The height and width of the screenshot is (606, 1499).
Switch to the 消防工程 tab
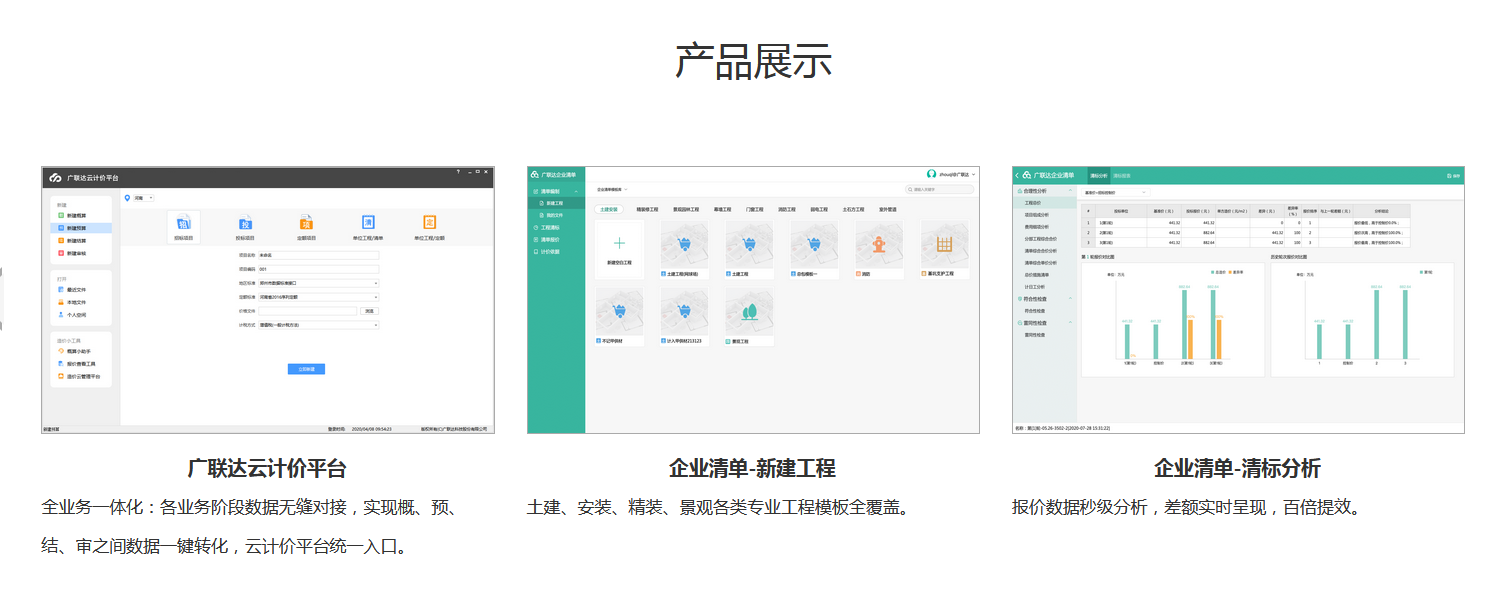(787, 210)
